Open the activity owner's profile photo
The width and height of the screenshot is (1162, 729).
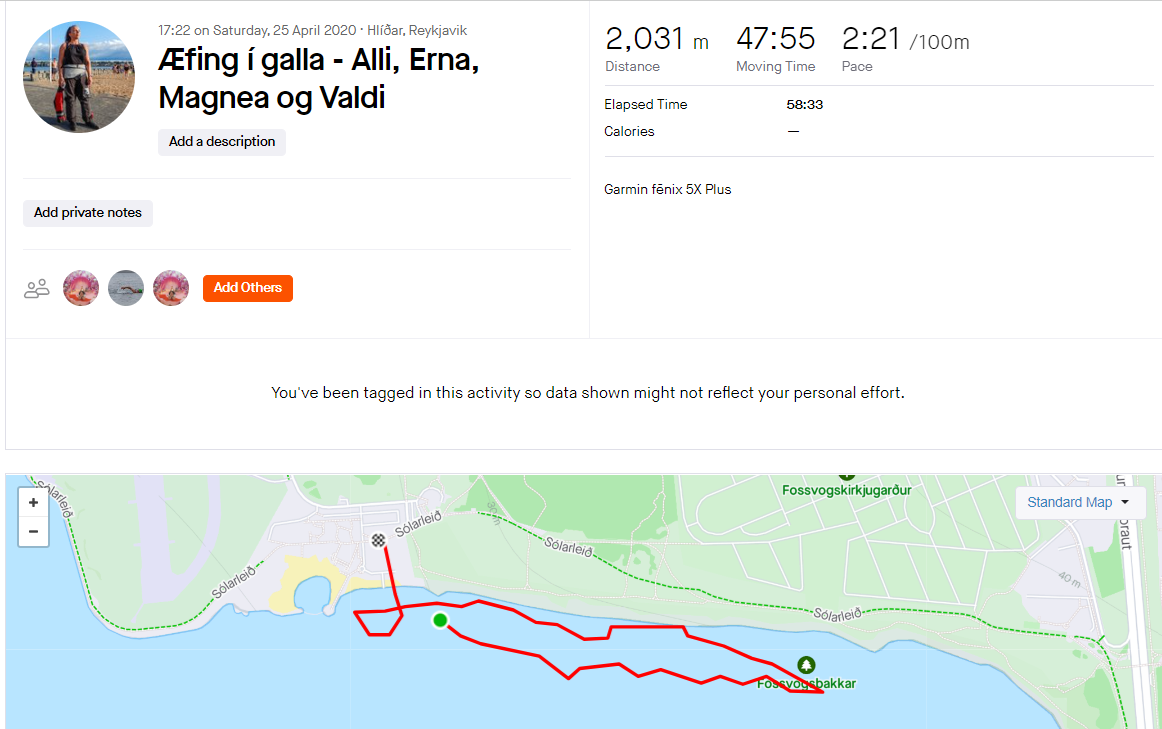pyautogui.click(x=78, y=77)
